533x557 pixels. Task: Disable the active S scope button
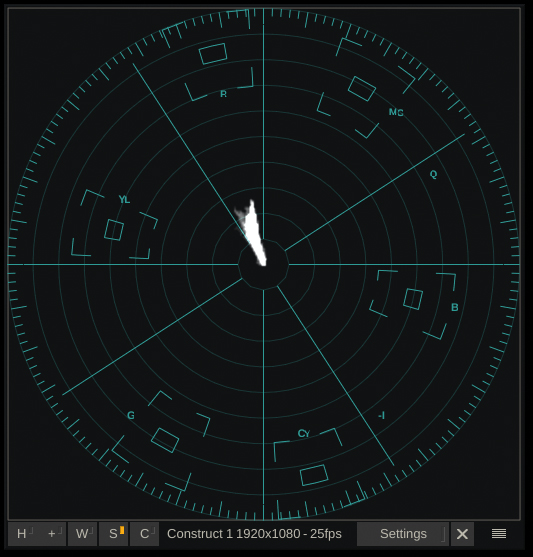114,534
